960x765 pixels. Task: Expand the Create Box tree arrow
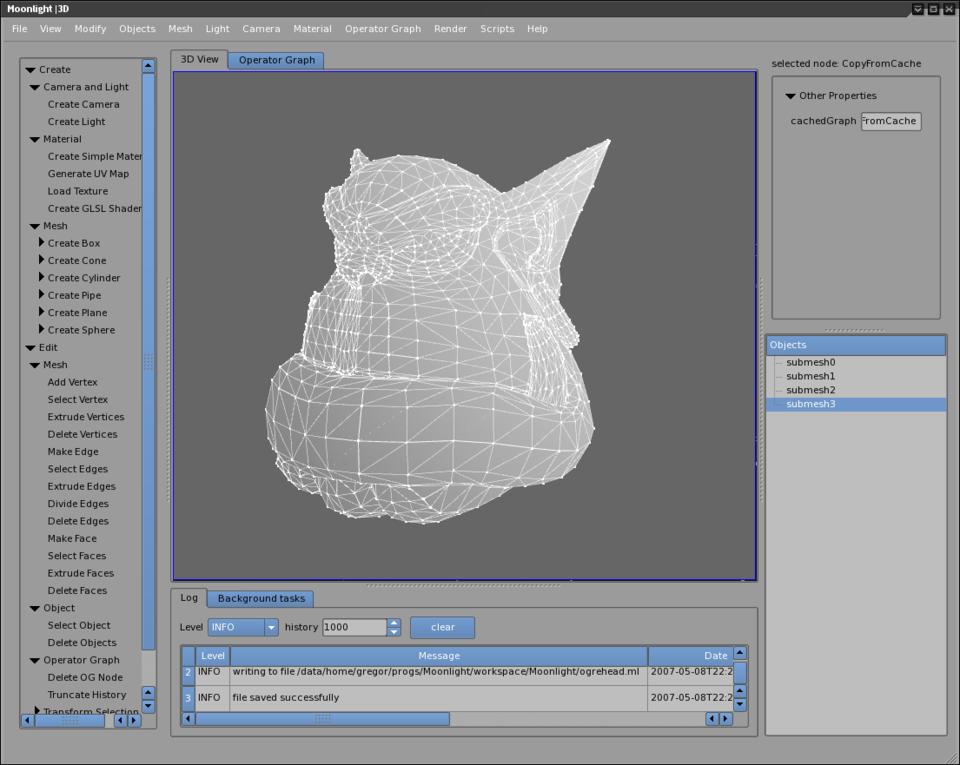pyautogui.click(x=42, y=243)
